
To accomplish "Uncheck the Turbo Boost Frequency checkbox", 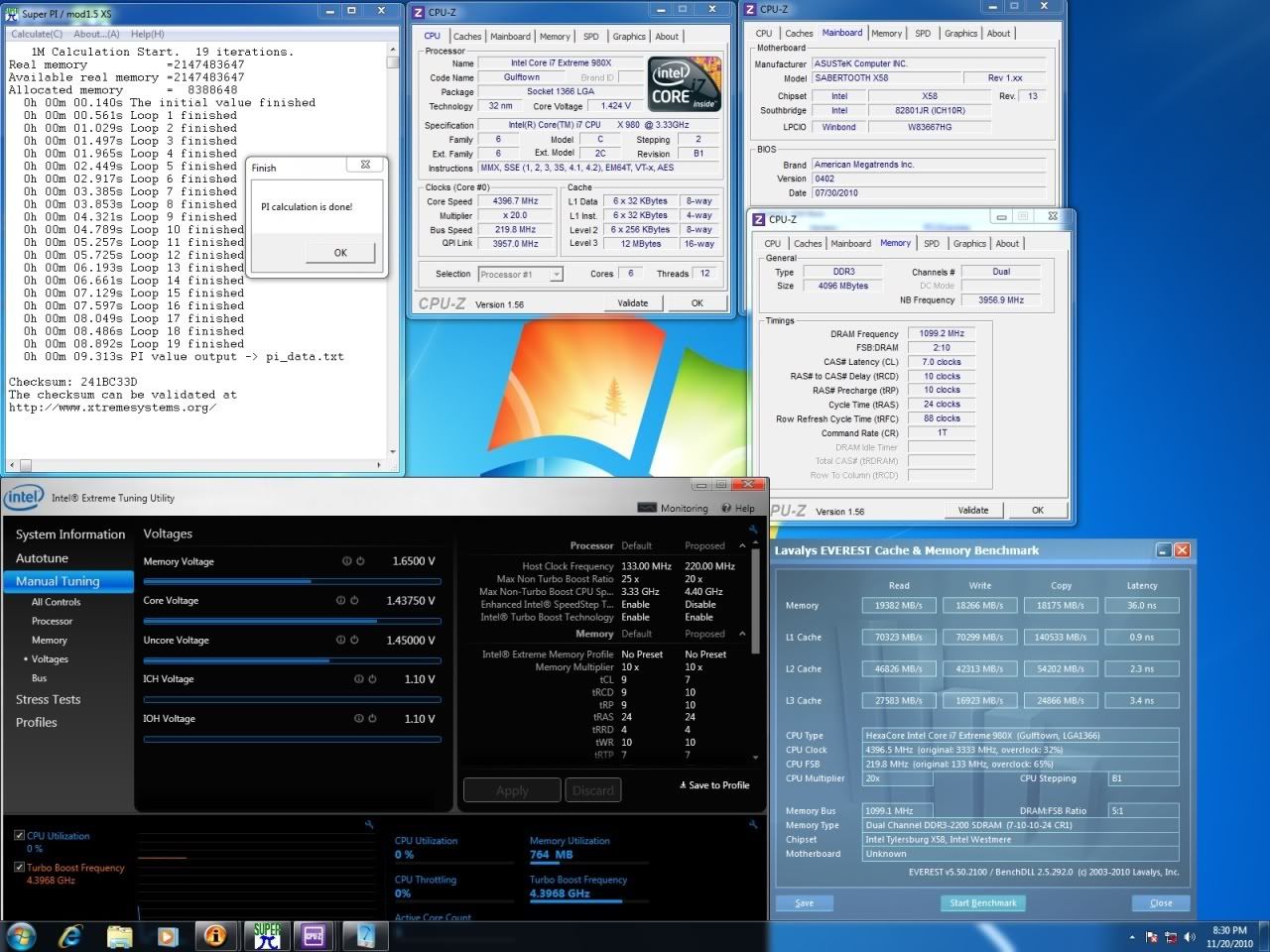I will [20, 868].
